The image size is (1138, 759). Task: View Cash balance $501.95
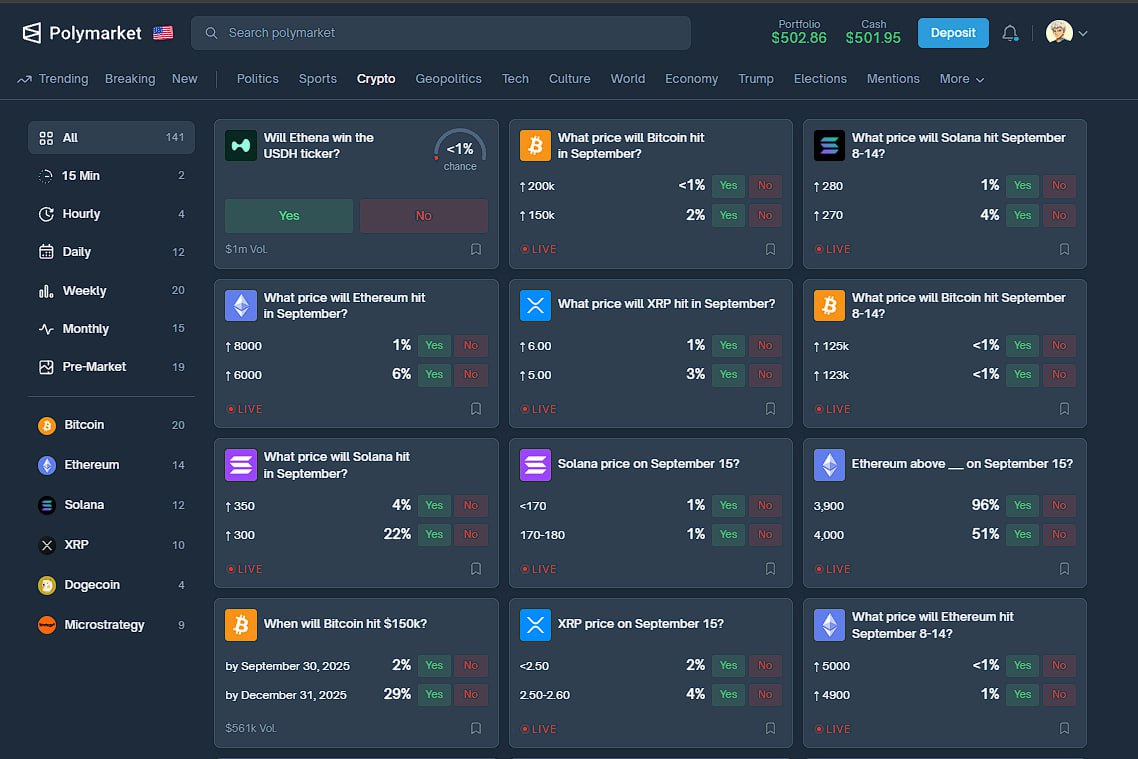[x=873, y=33]
